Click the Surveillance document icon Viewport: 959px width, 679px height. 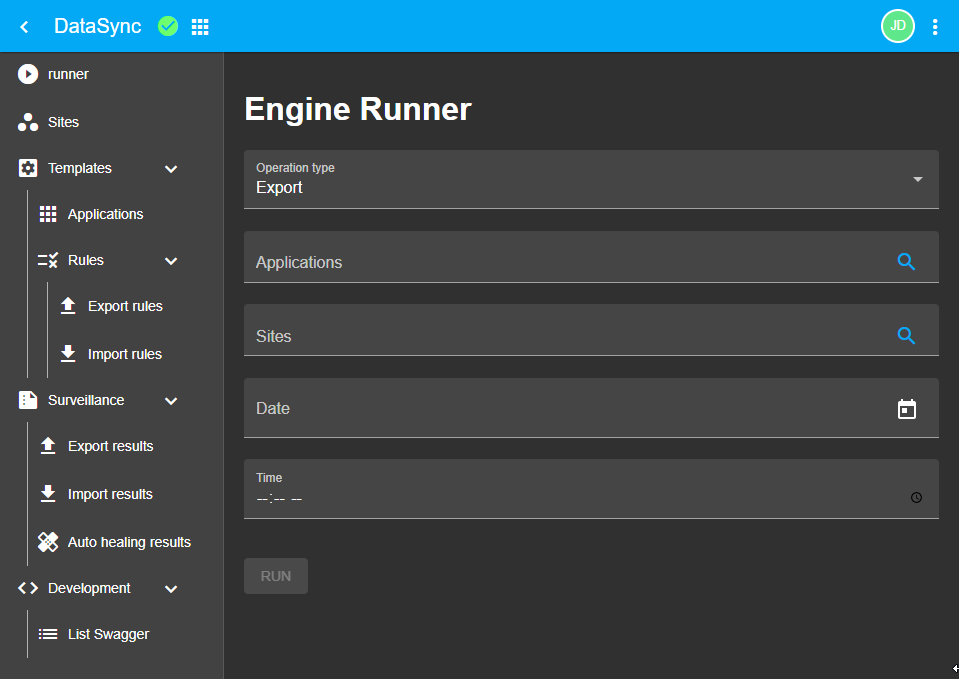[x=28, y=400]
